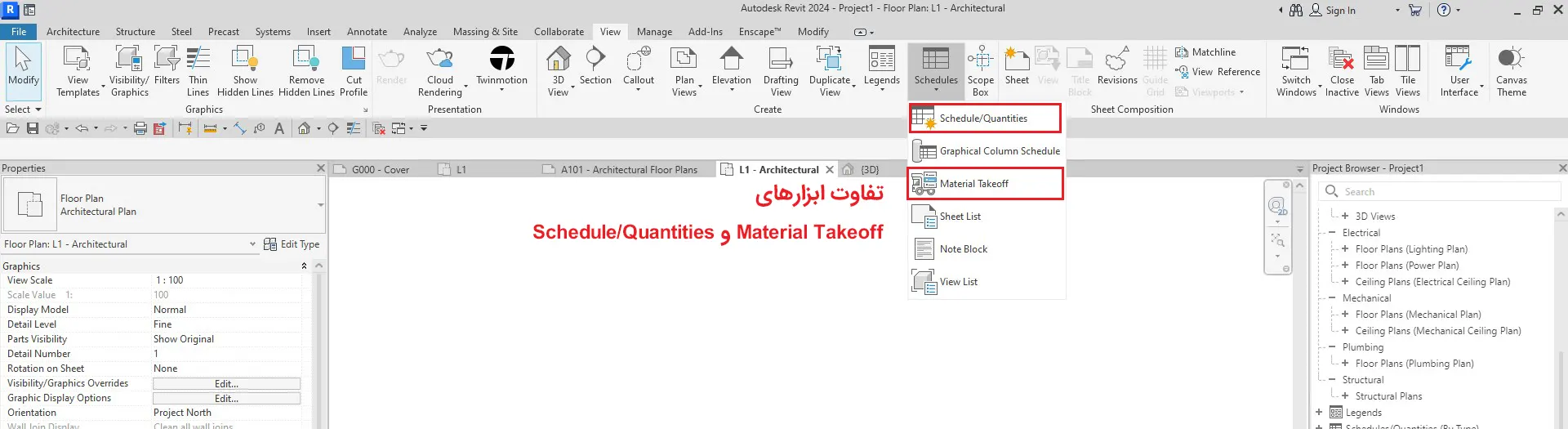This screenshot has height=429, width=1568.
Task: Expand Floor Plans (Lighting Plan) node
Action: (1344, 248)
